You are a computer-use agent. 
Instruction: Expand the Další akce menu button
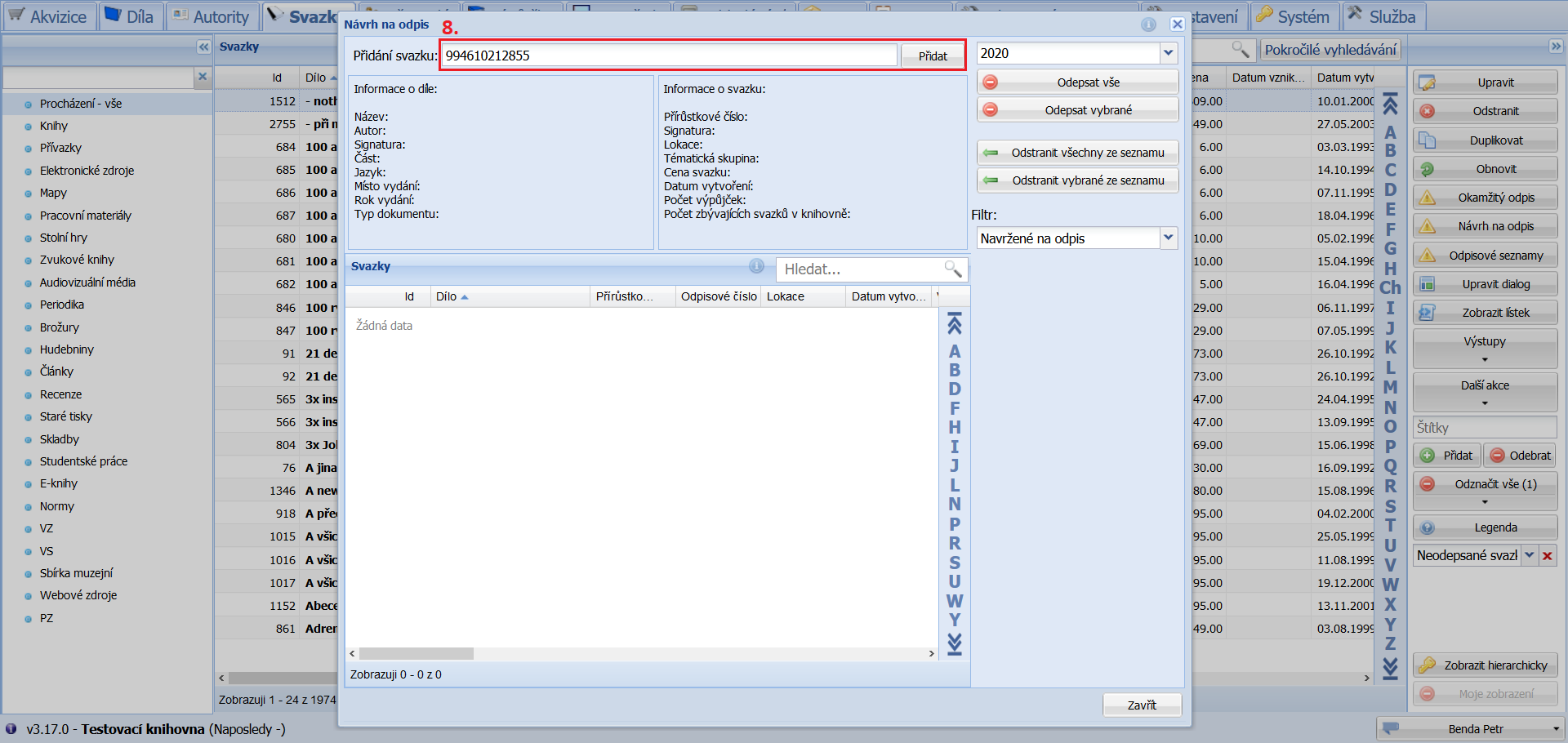point(1485,393)
